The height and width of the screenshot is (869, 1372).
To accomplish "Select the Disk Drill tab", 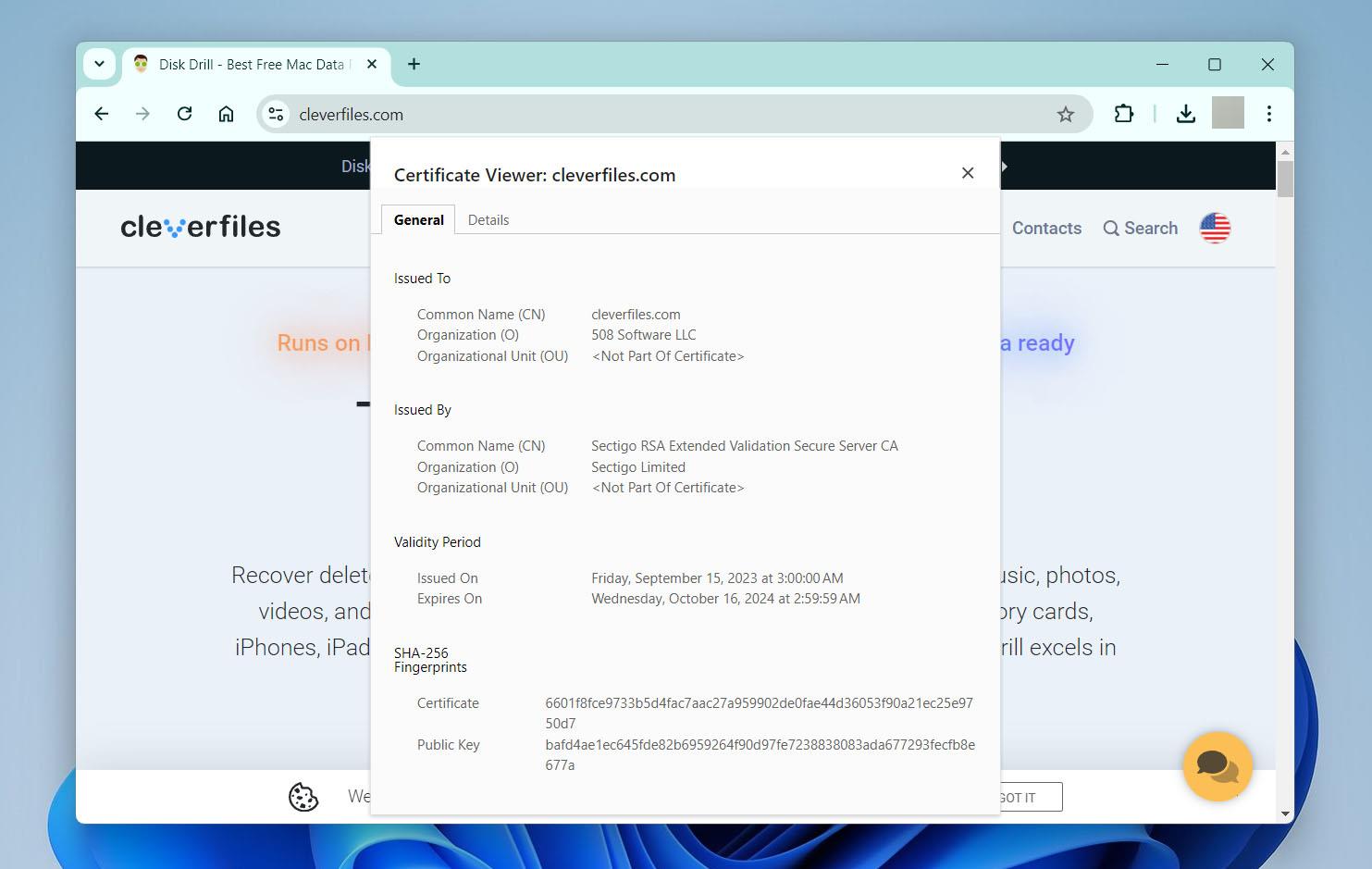I will 254,65.
